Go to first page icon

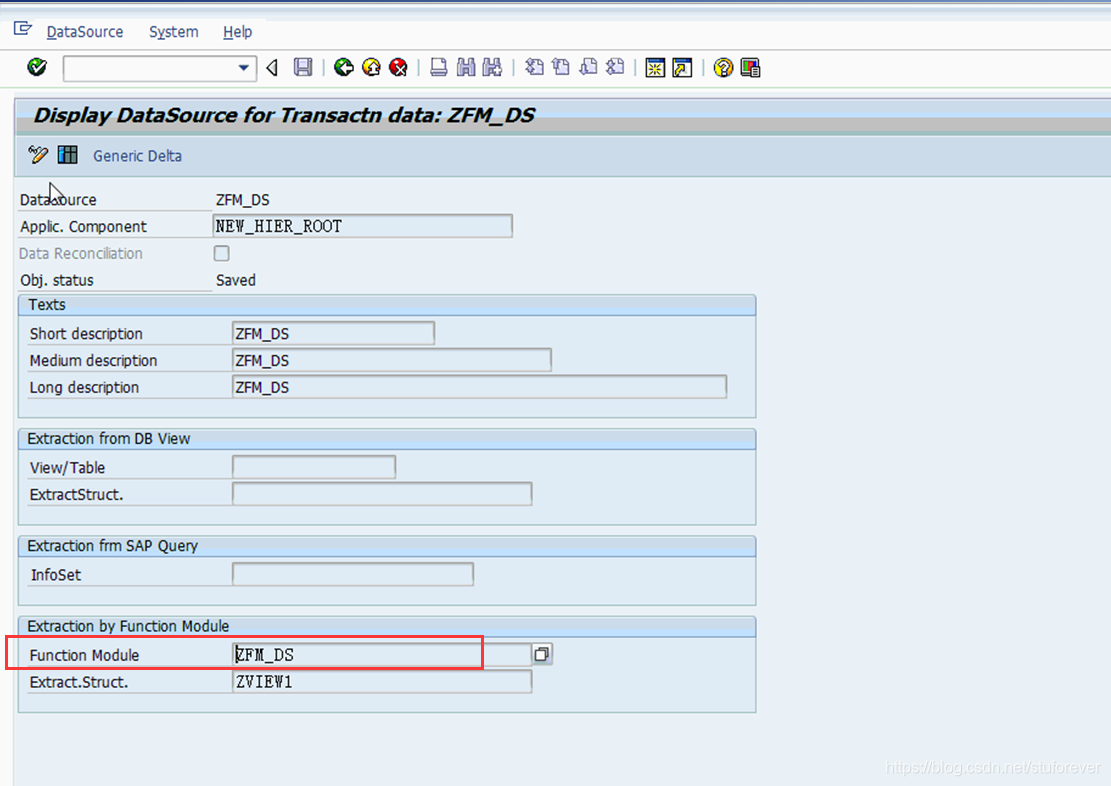tap(534, 67)
